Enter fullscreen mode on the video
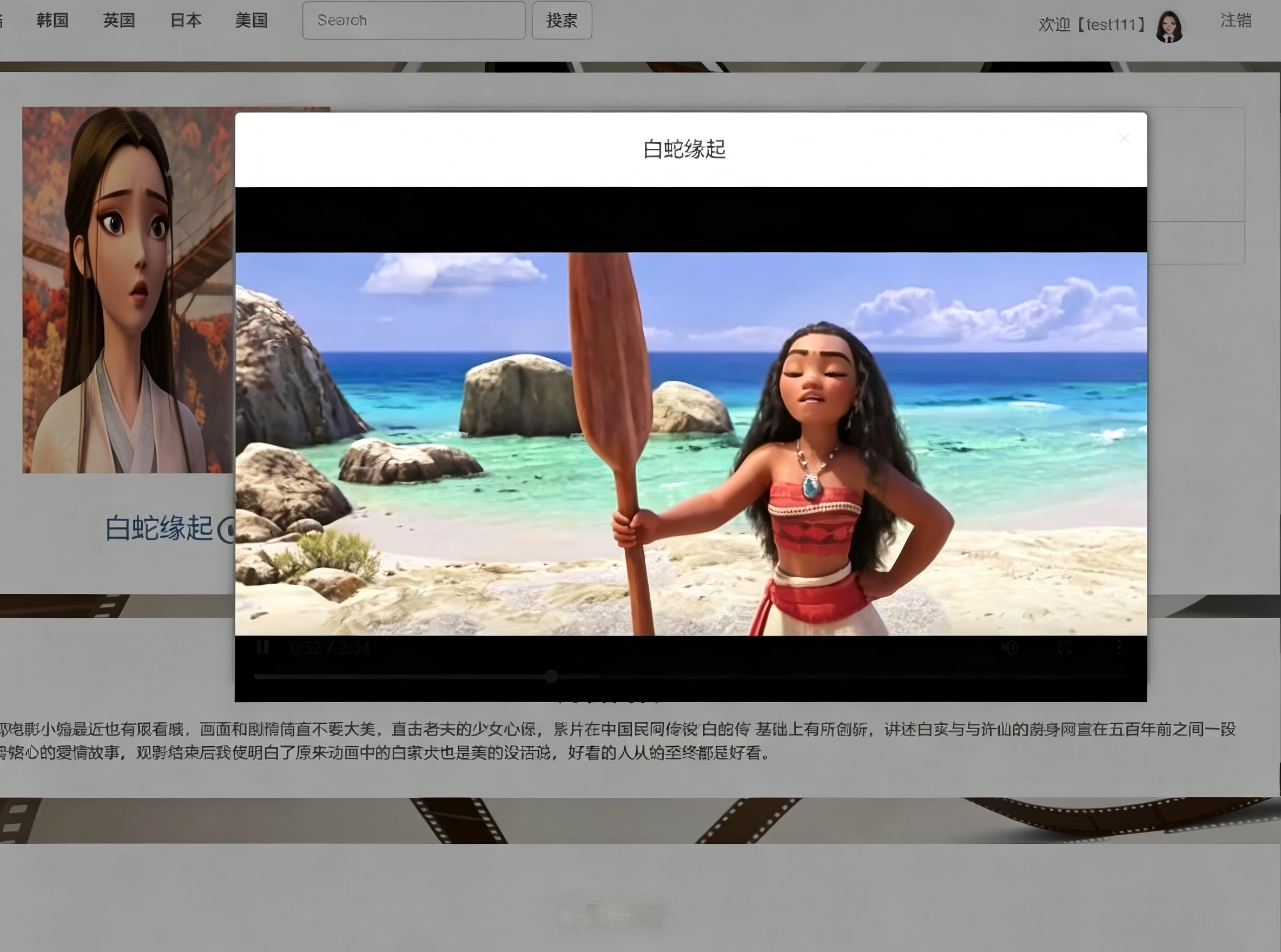Screen dimensions: 1281x952 click(x=1064, y=647)
